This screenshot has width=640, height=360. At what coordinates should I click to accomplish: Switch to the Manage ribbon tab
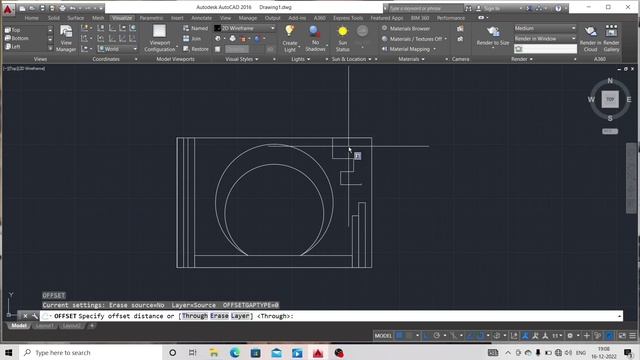click(248, 18)
